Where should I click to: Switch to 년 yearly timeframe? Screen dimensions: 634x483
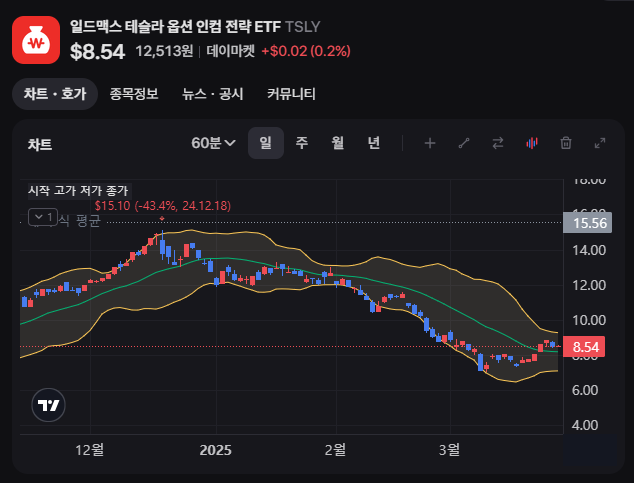point(374,143)
